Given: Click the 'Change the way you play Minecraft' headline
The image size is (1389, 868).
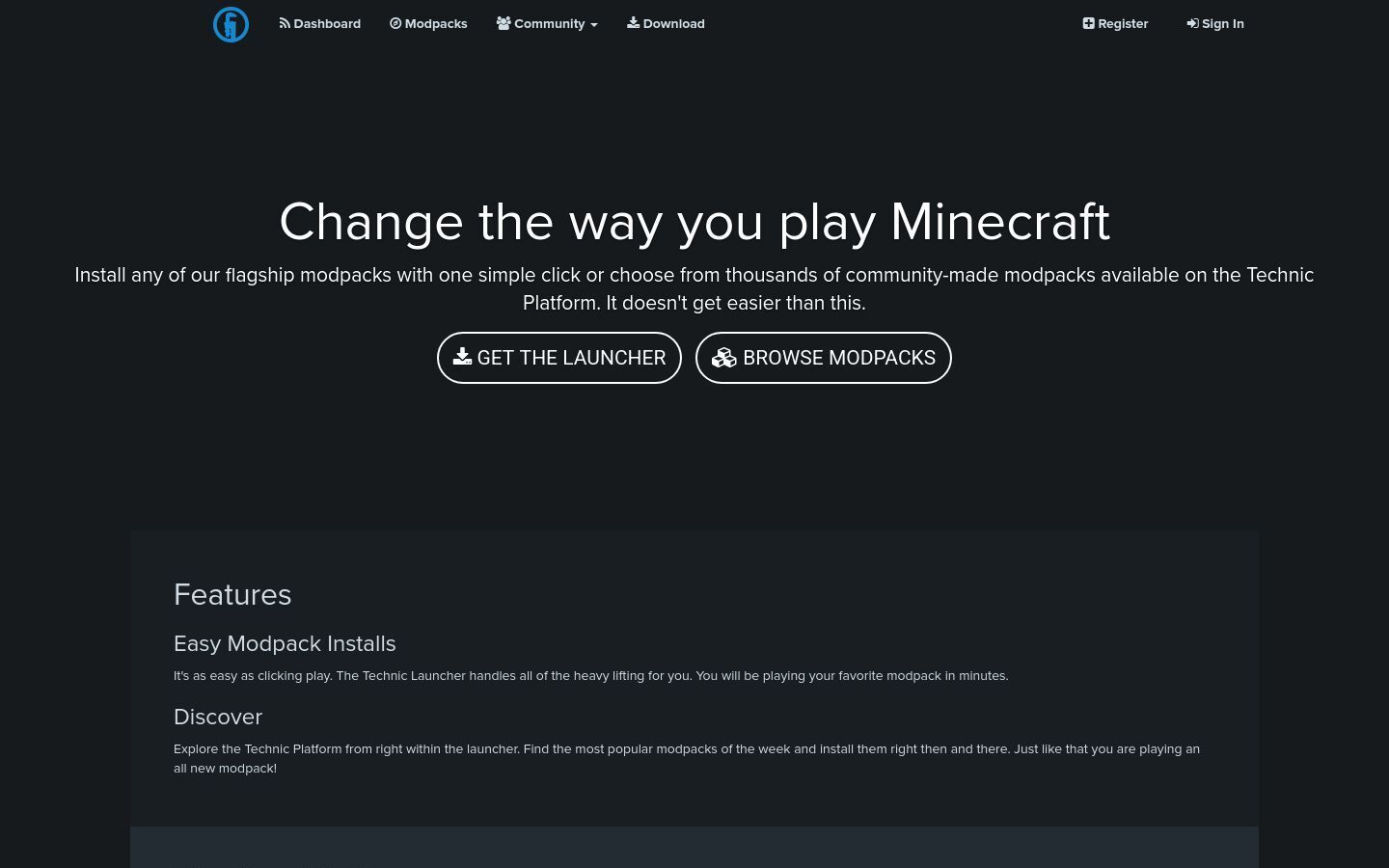Looking at the screenshot, I should [x=694, y=222].
